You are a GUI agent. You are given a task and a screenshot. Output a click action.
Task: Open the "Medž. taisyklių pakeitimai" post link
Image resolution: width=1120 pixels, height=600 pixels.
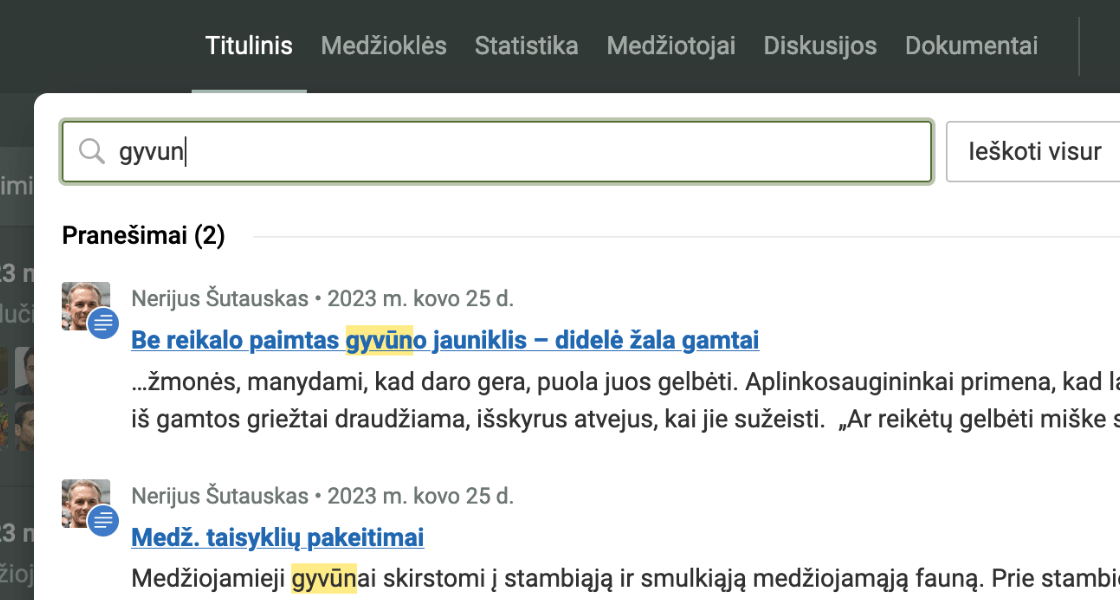click(x=278, y=538)
